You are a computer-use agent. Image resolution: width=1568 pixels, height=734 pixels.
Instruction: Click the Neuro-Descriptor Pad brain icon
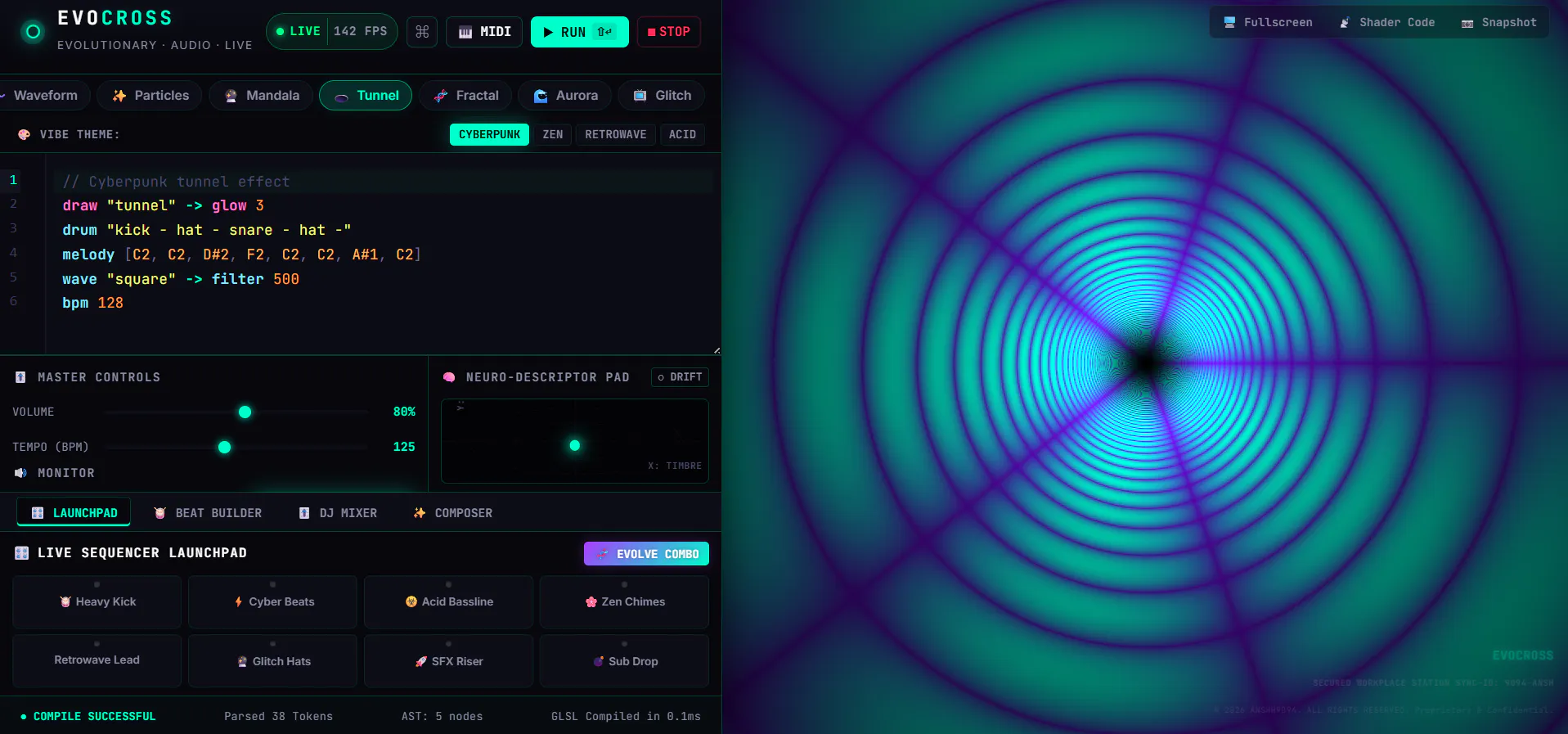(x=448, y=377)
